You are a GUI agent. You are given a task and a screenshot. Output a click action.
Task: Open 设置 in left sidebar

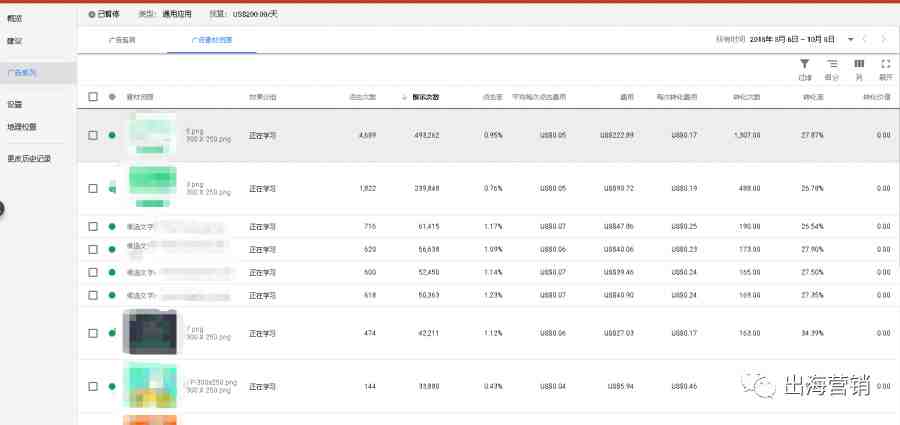pyautogui.click(x=15, y=105)
